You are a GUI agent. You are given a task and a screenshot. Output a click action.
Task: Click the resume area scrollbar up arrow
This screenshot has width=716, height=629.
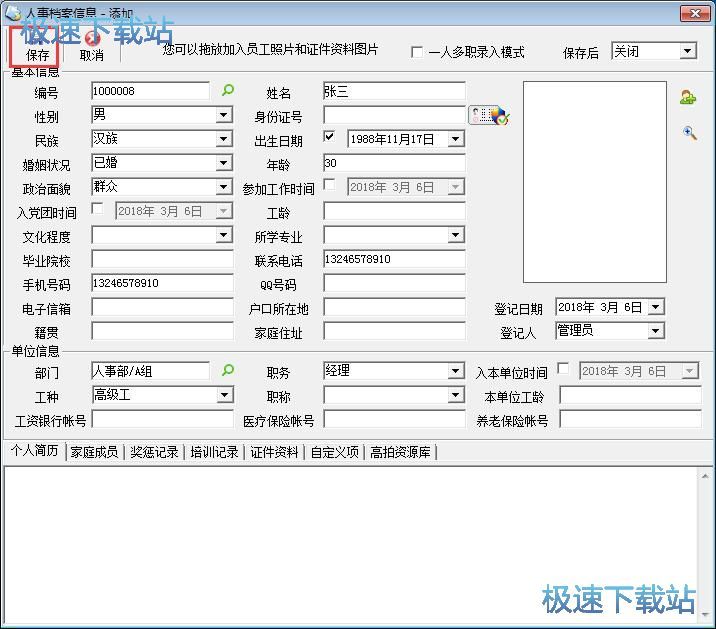pyautogui.click(x=705, y=476)
